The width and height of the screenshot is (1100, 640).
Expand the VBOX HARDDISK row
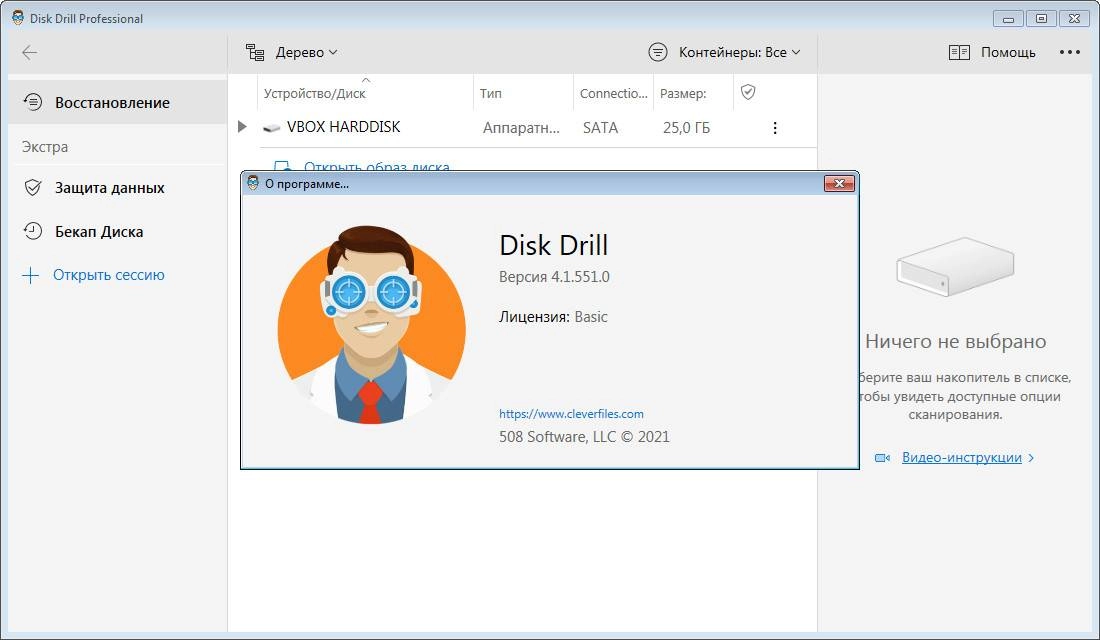click(x=242, y=127)
